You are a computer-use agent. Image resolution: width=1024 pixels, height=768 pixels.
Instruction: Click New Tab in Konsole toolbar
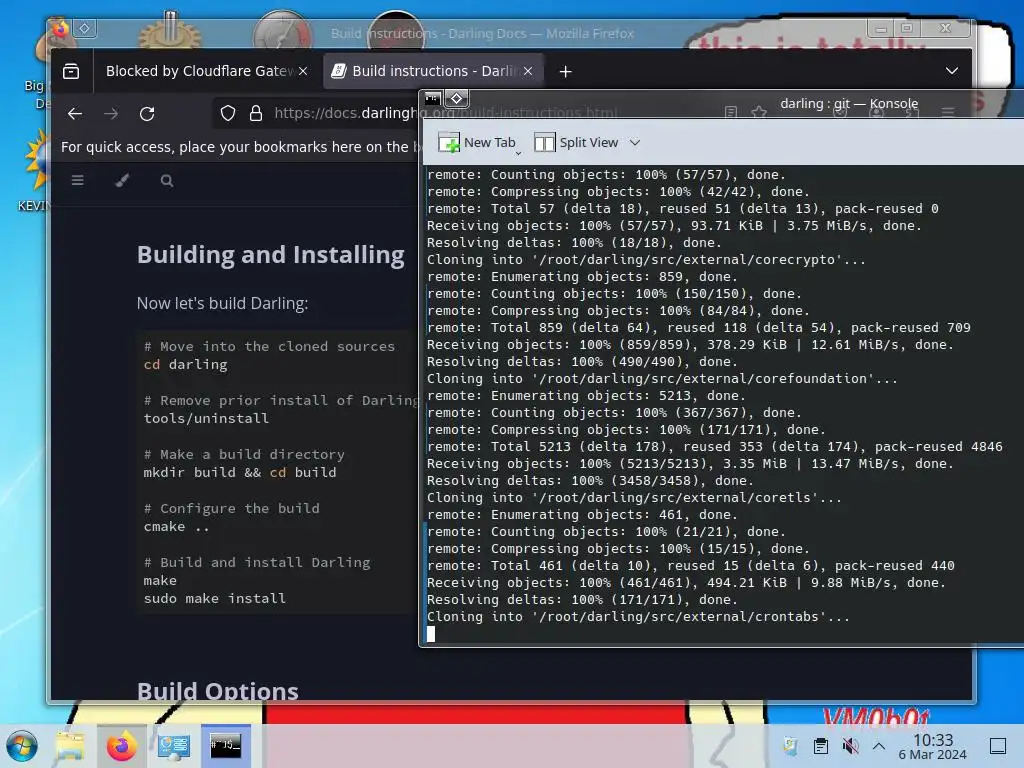[476, 142]
